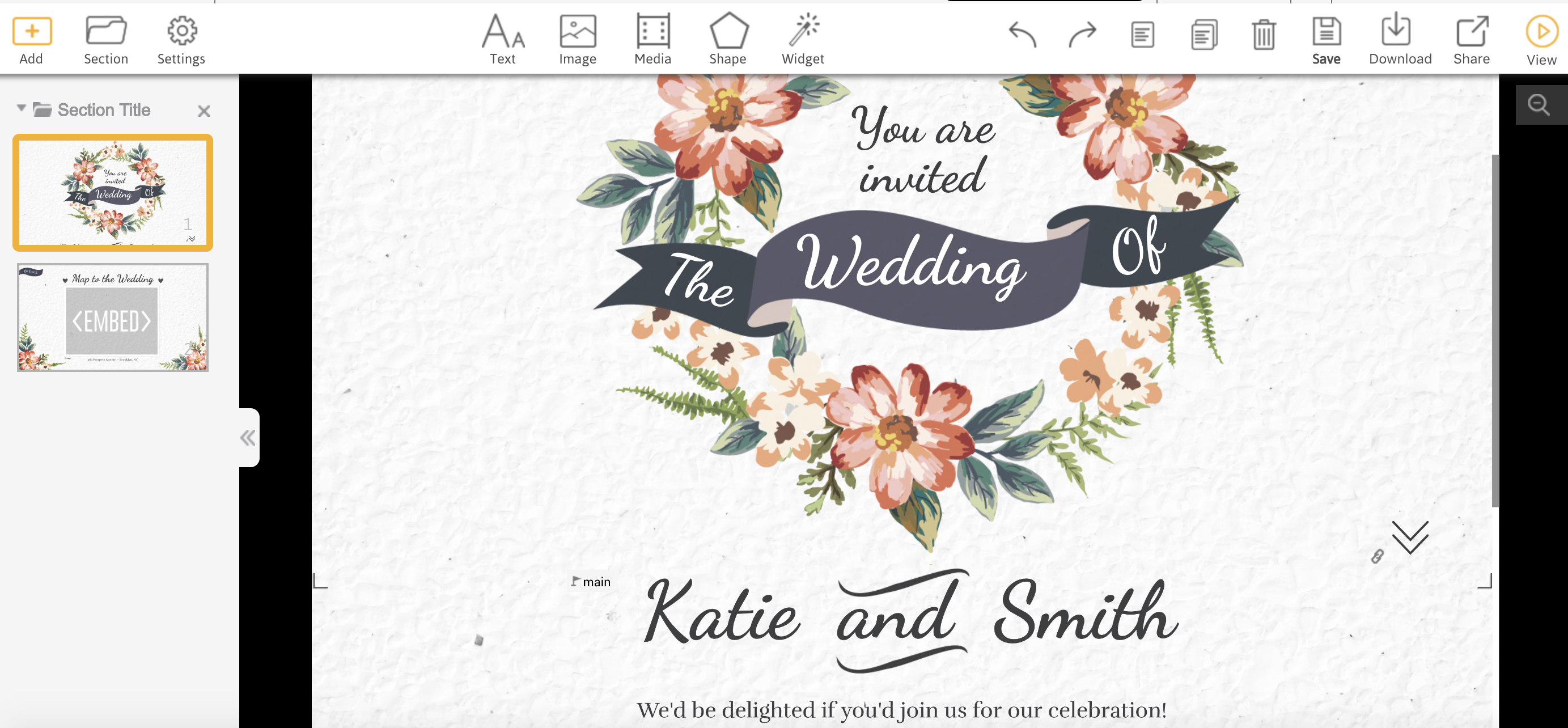Click the Redo arrow
Viewport: 1568px width, 728px height.
1082,34
